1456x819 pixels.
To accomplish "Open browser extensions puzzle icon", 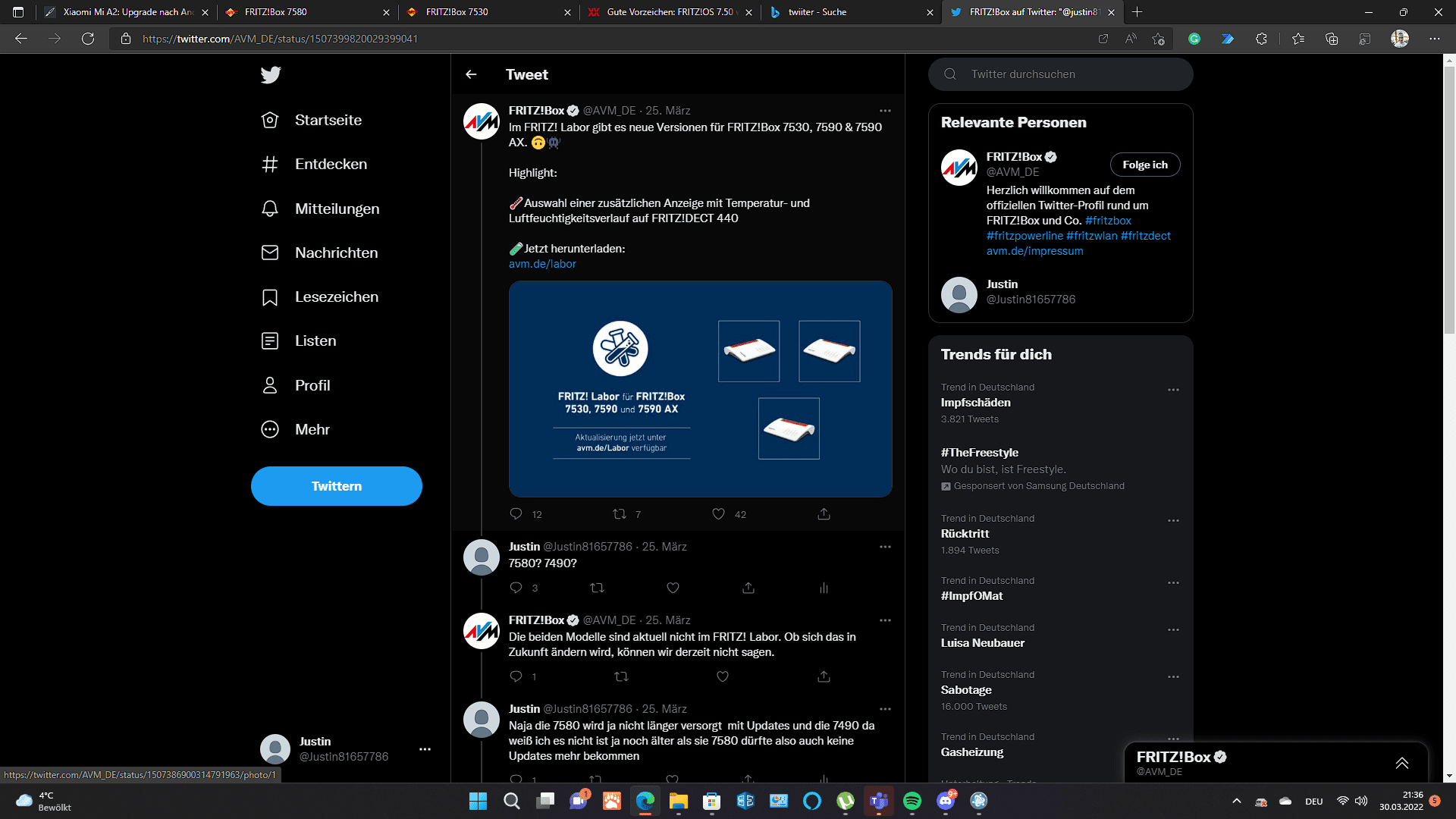I will click(1261, 39).
